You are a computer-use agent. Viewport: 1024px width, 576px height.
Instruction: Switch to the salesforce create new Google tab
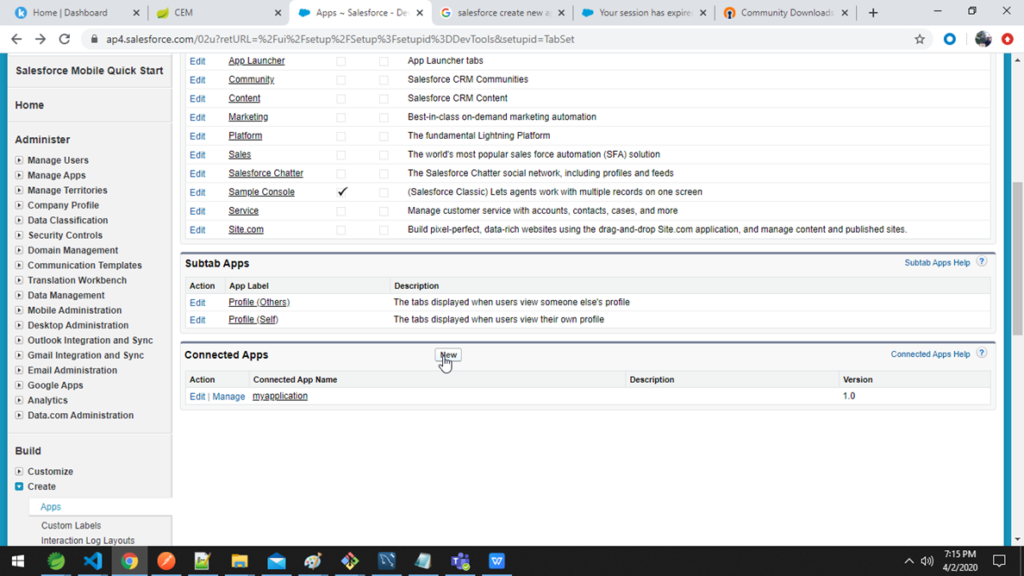[502, 12]
